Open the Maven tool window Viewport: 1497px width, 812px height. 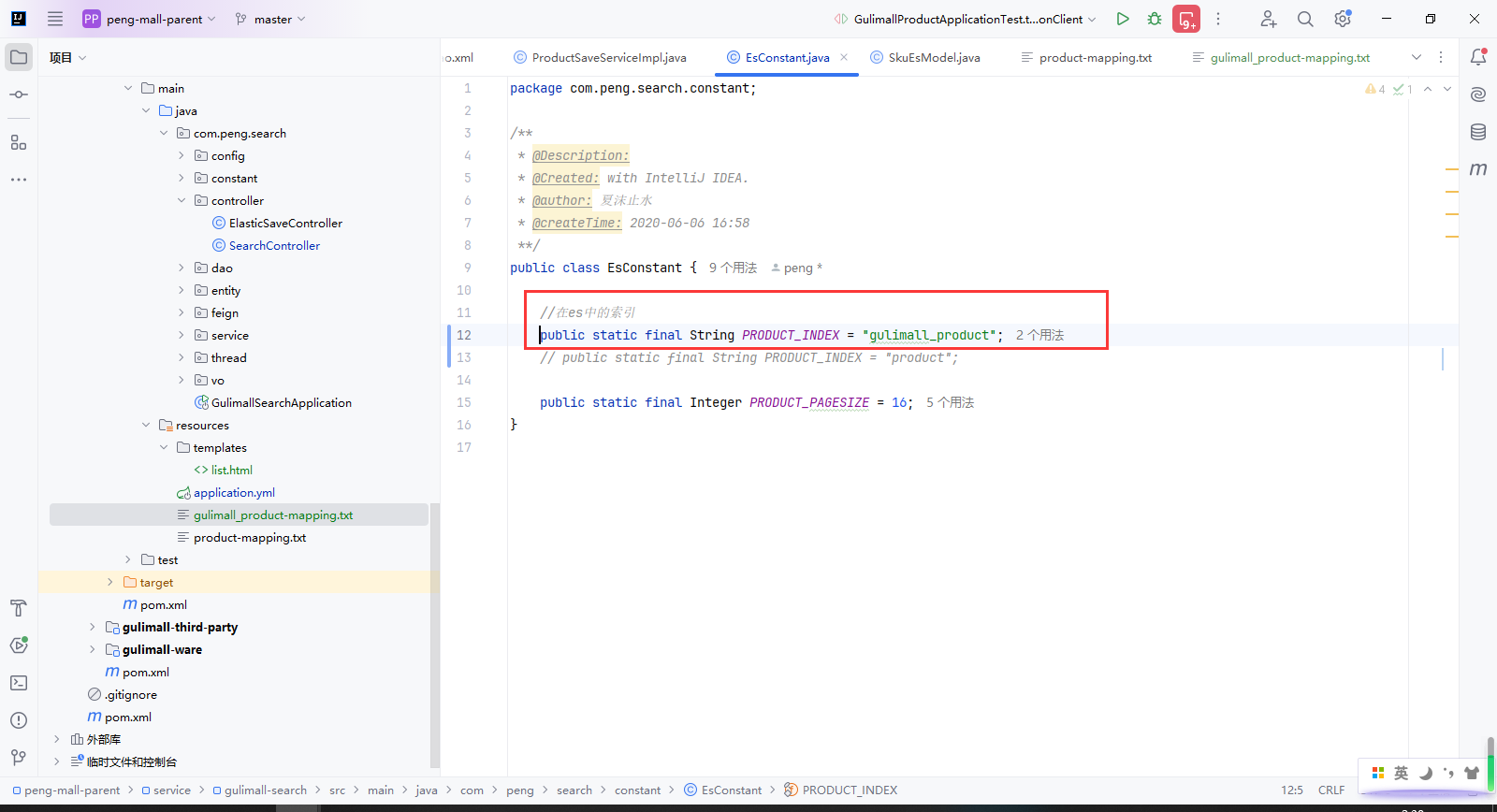(x=1478, y=169)
